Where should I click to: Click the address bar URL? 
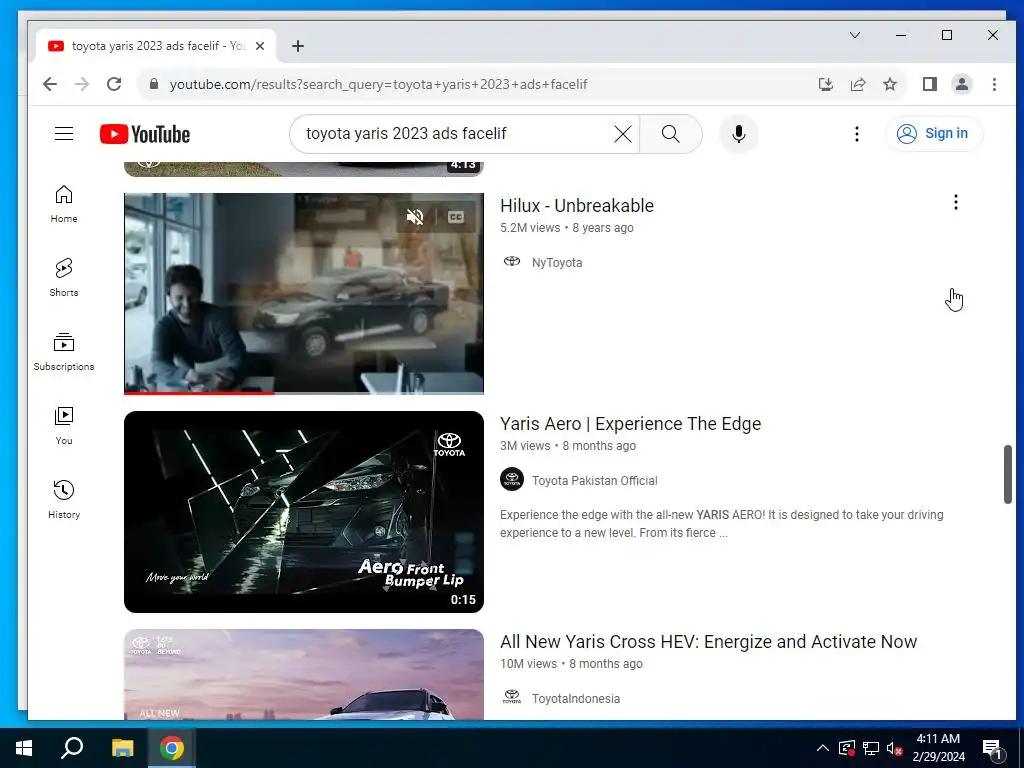click(379, 84)
